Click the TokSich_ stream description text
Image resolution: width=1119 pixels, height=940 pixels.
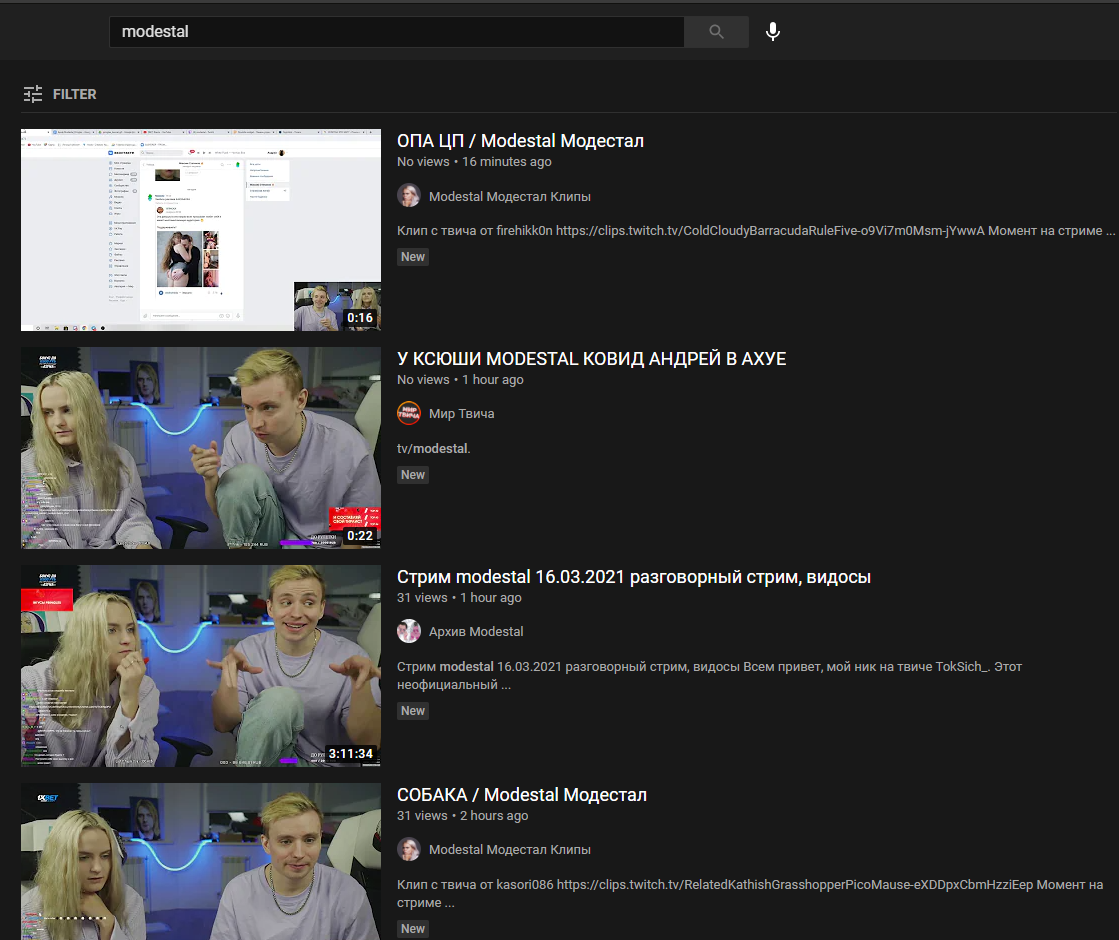[709, 675]
